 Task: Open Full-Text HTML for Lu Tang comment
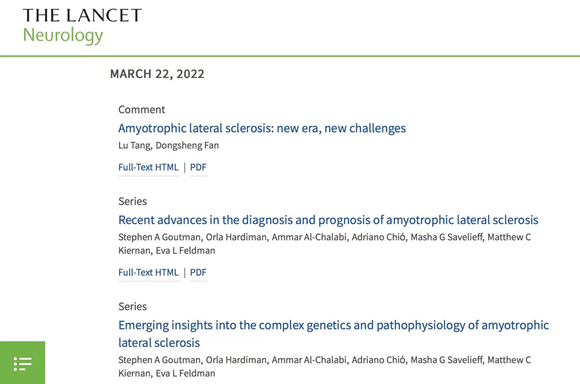(148, 167)
